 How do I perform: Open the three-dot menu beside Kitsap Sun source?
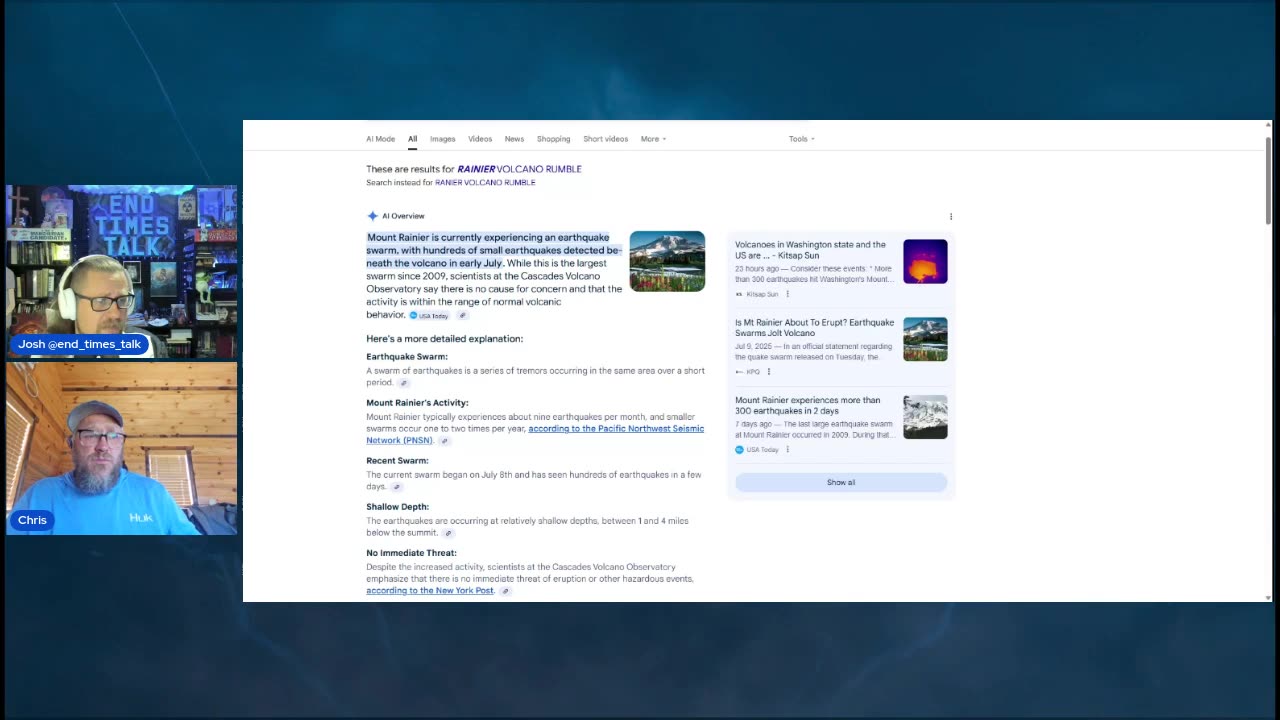(x=787, y=294)
